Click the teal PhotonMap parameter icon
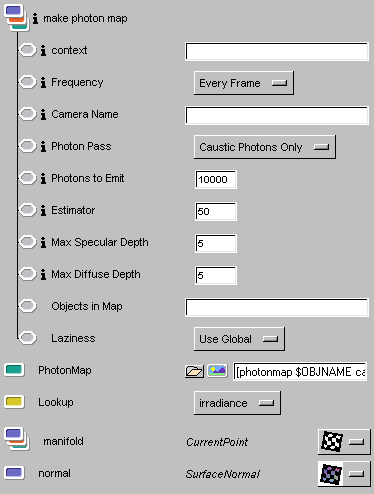 click(14, 370)
